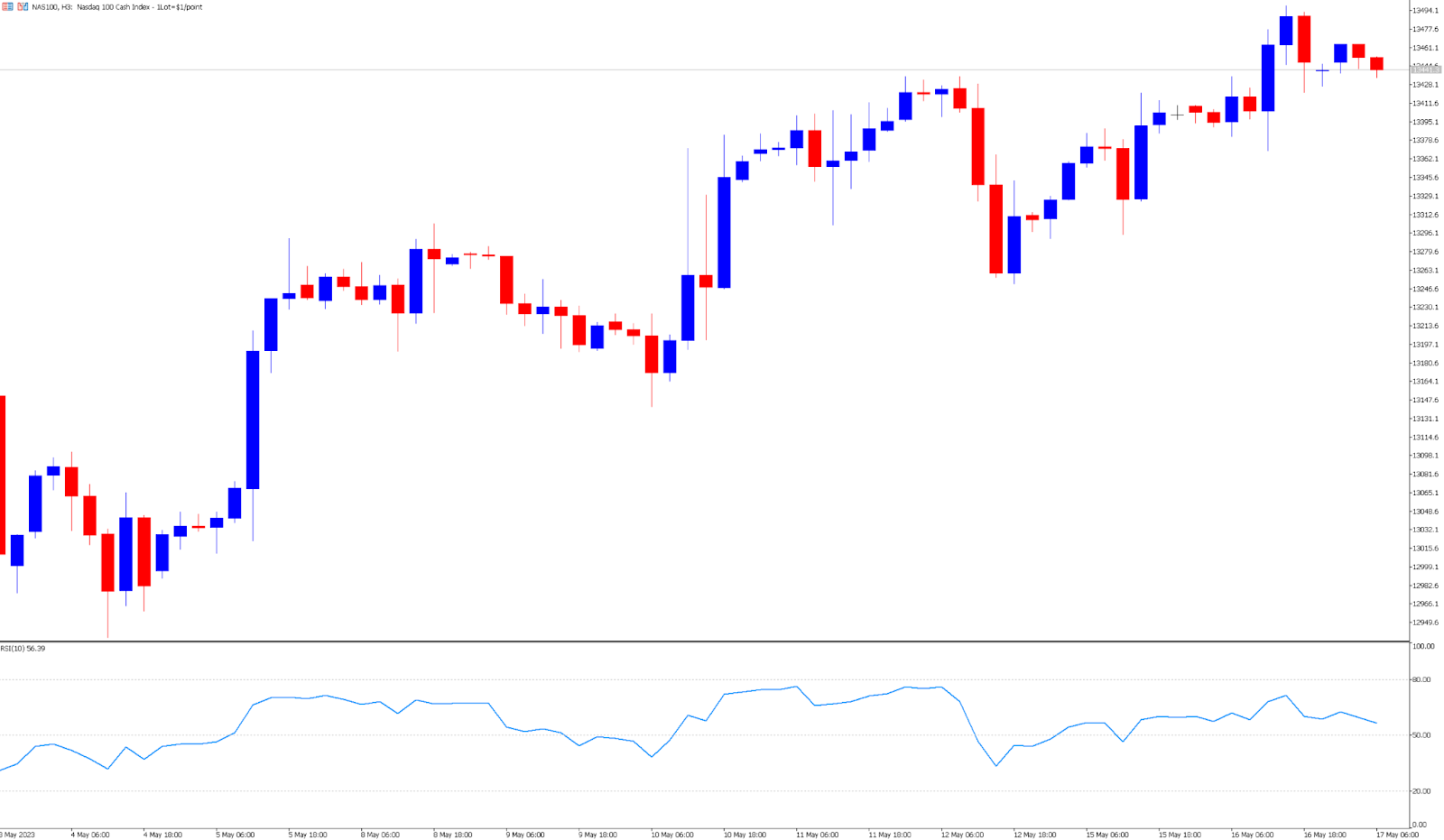Image resolution: width=1444 pixels, height=840 pixels.
Task: Click the 13494.1 price scale label
Action: tap(1426, 11)
